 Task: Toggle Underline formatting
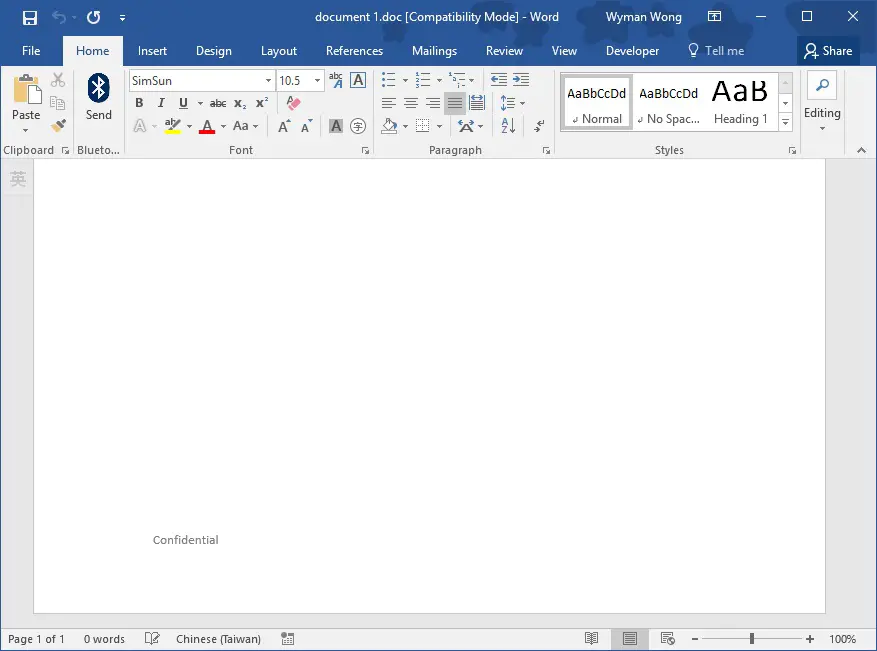pos(183,103)
